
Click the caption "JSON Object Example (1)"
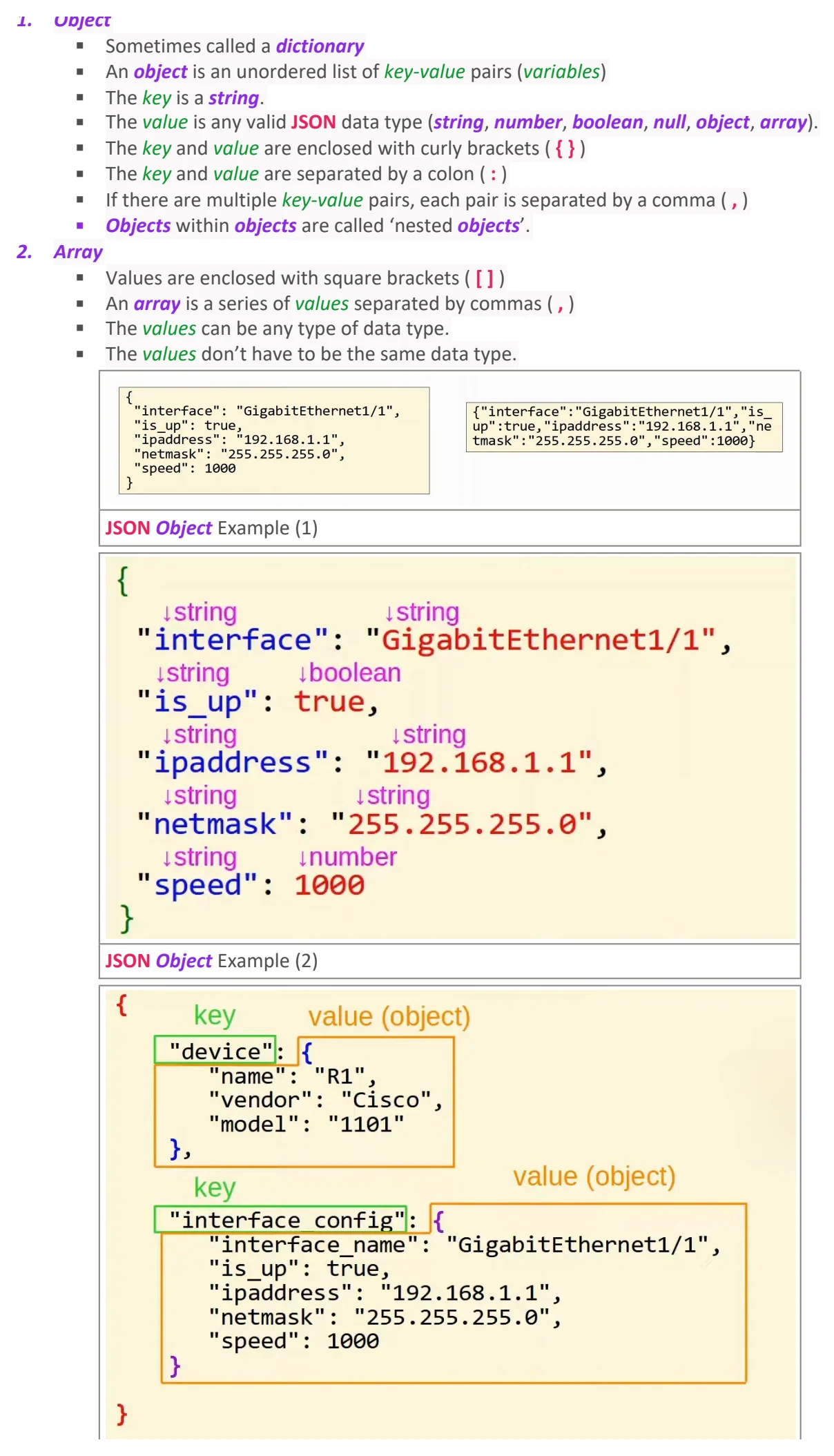tap(211, 528)
